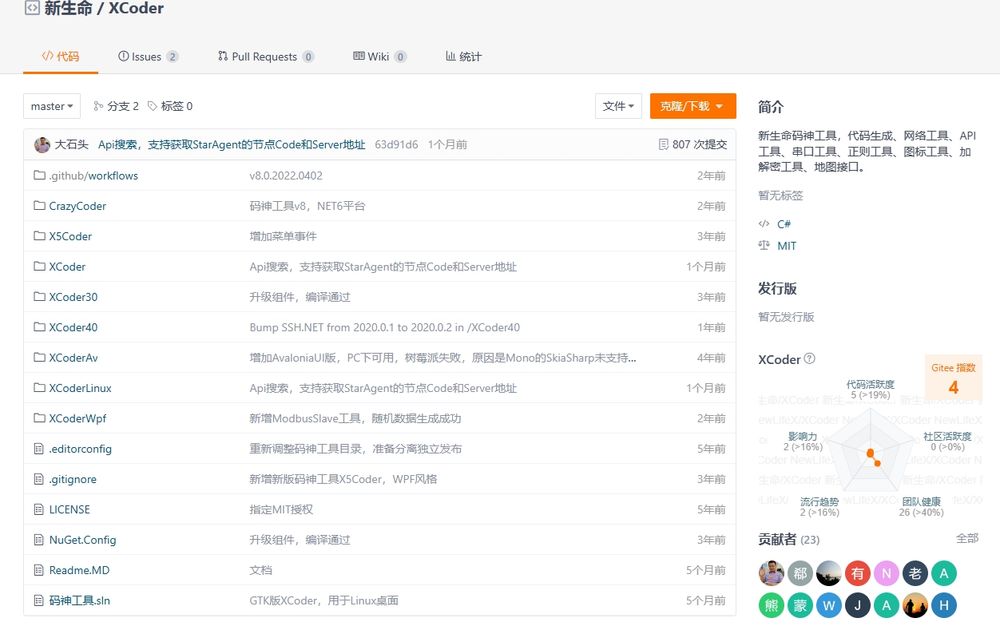Click the Gitee 指数 score badge
Screen dimensions: 1000x629
(x=953, y=378)
